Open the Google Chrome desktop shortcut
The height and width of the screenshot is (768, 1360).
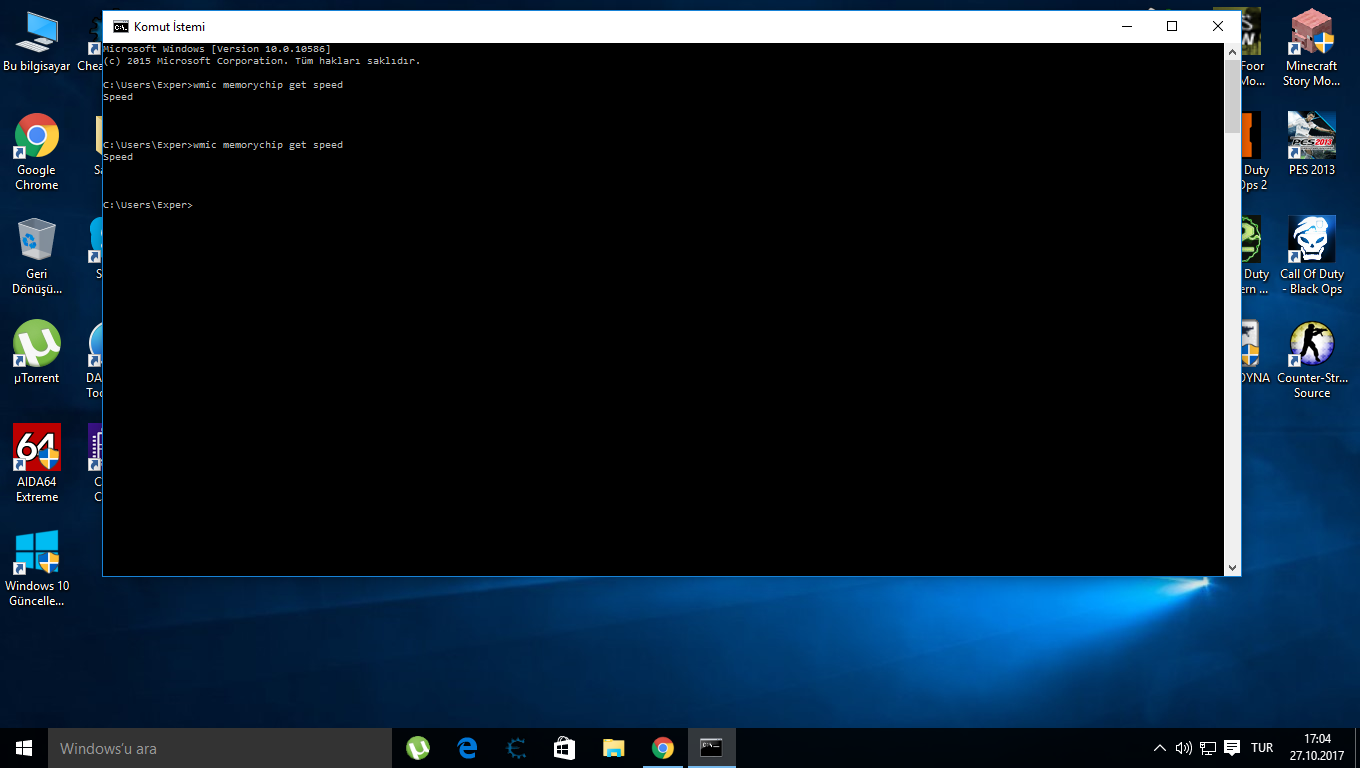[37, 137]
